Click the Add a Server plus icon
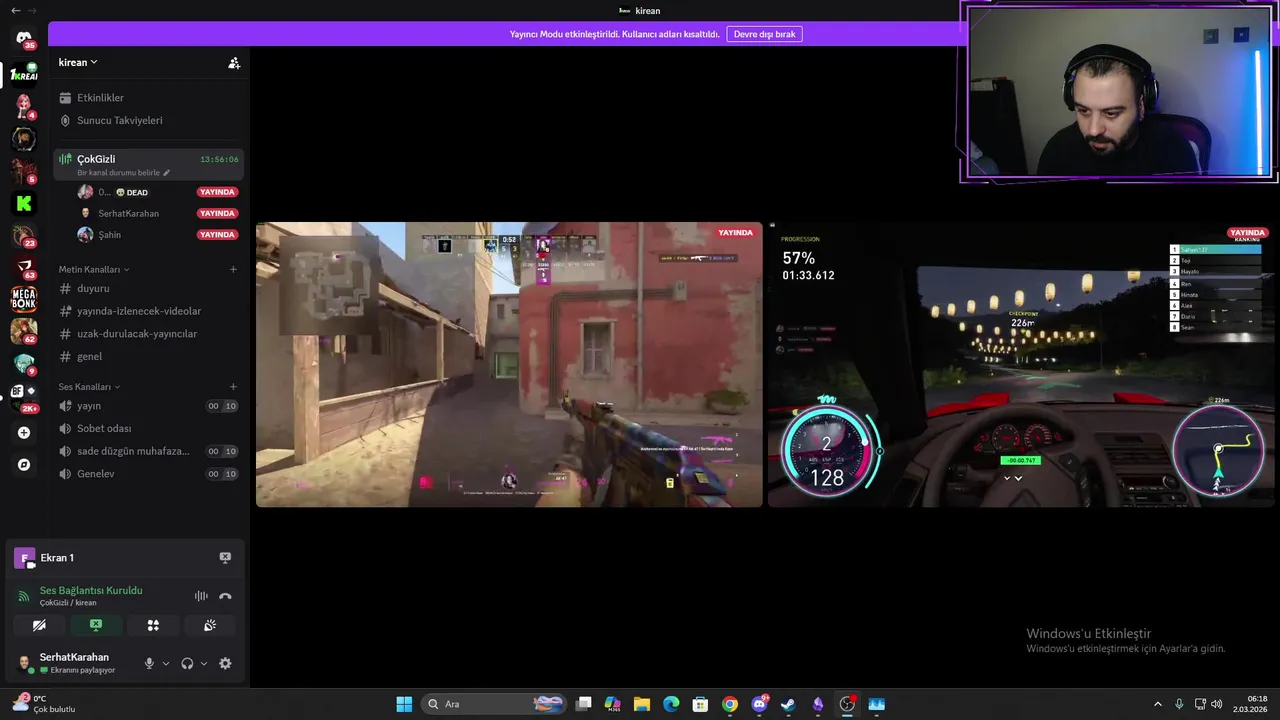Image resolution: width=1280 pixels, height=720 pixels. (24, 433)
